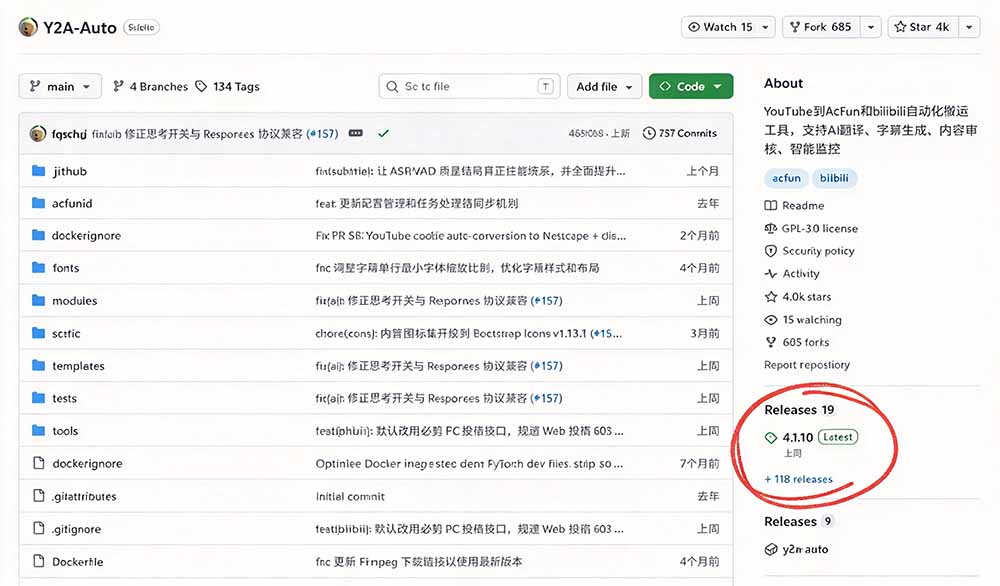Open the 757 Commits history link

[x=680, y=133]
